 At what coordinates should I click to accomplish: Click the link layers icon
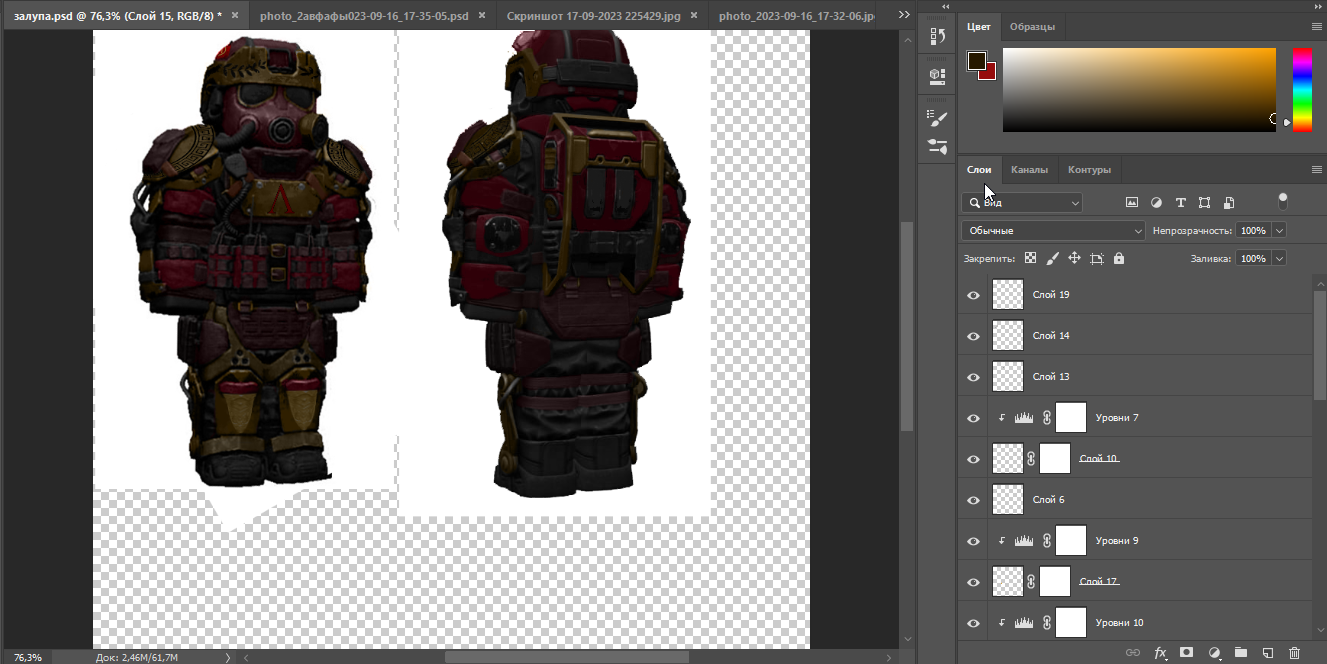[1133, 653]
